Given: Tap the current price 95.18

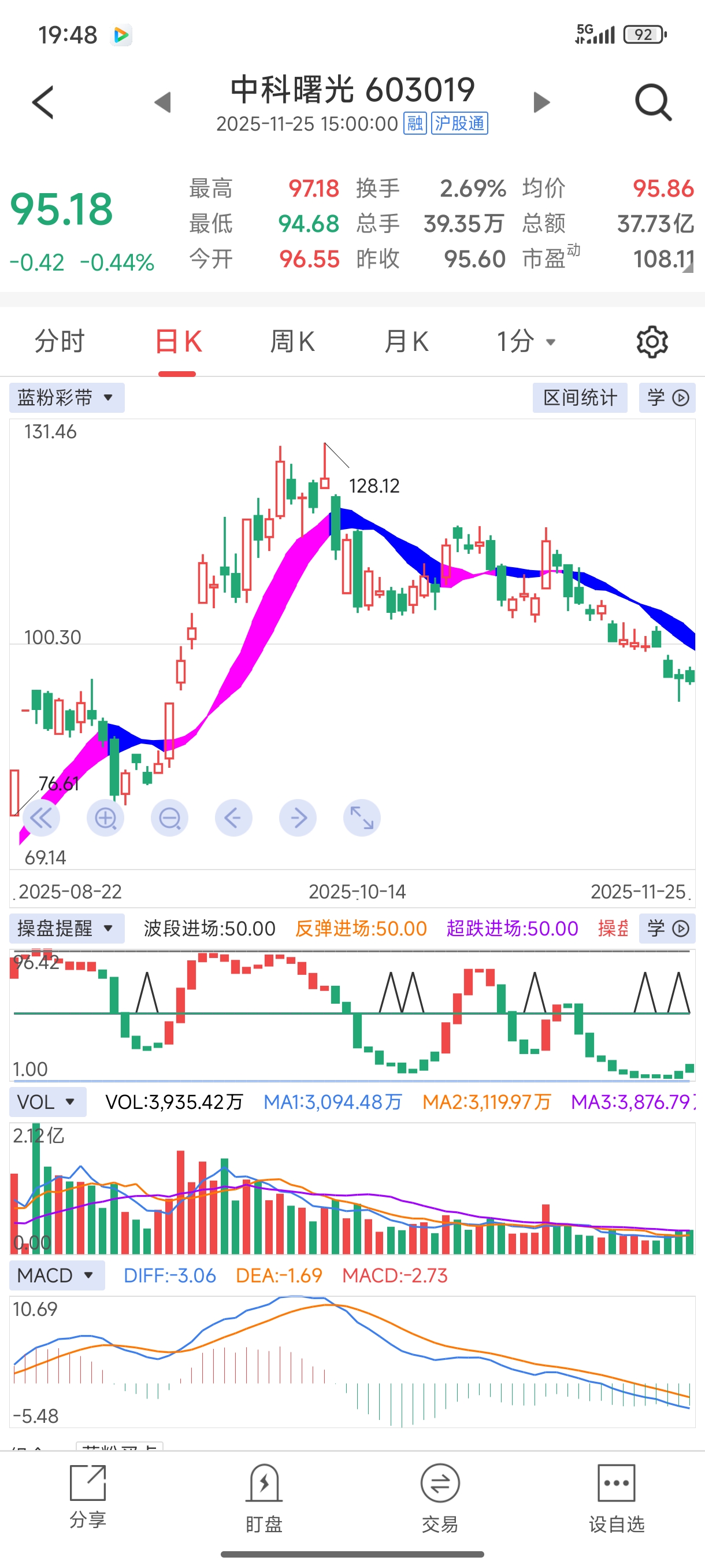Looking at the screenshot, I should tap(61, 209).
